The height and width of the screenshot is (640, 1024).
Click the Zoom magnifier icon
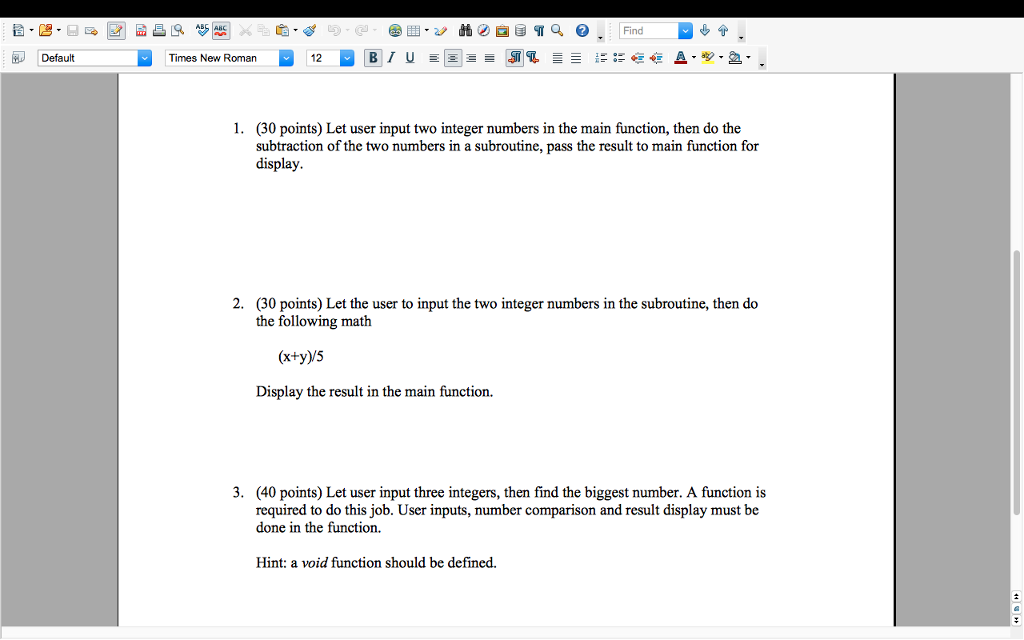[x=557, y=31]
